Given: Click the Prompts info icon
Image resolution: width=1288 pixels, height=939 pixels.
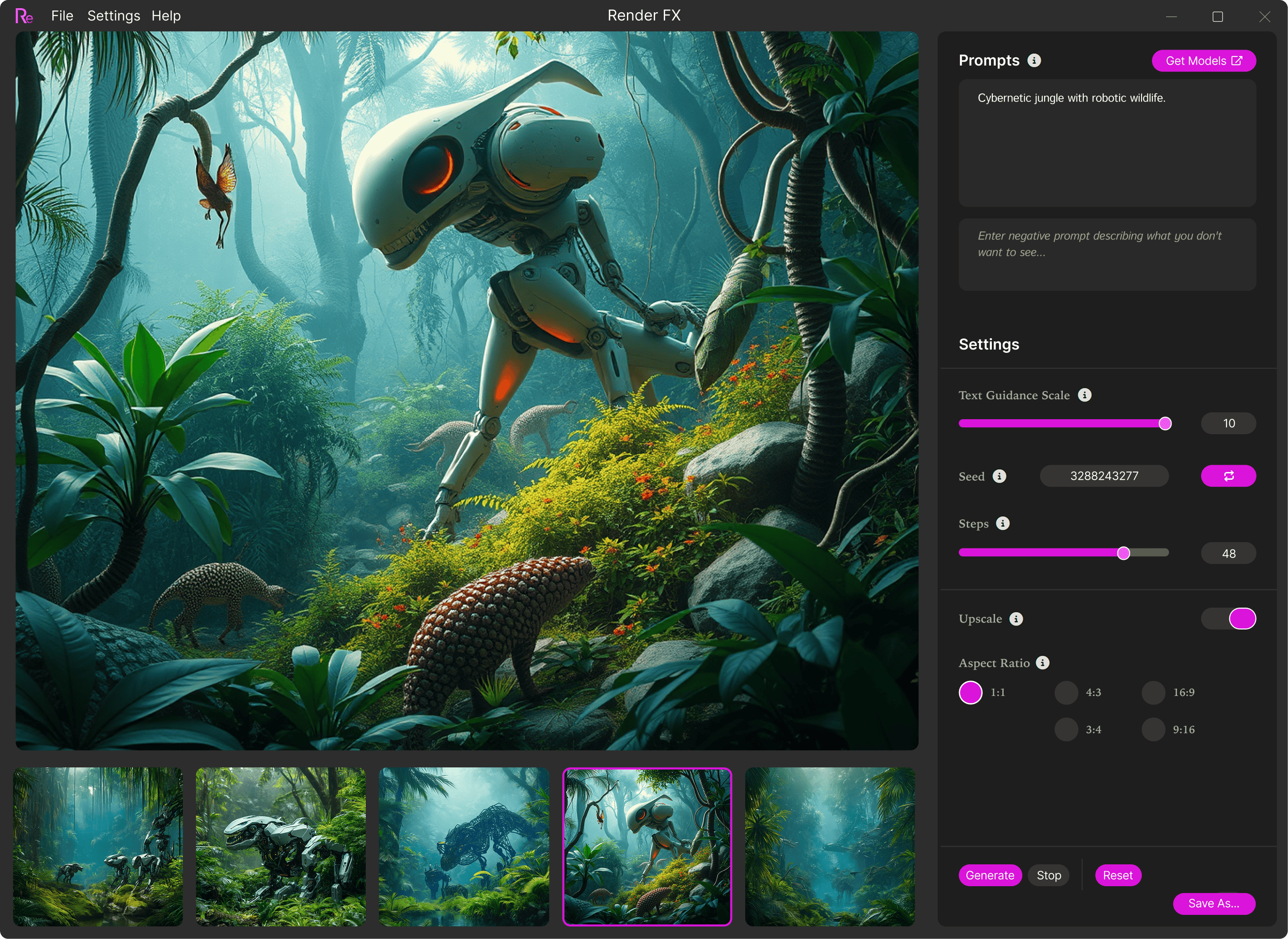Looking at the screenshot, I should [1034, 60].
